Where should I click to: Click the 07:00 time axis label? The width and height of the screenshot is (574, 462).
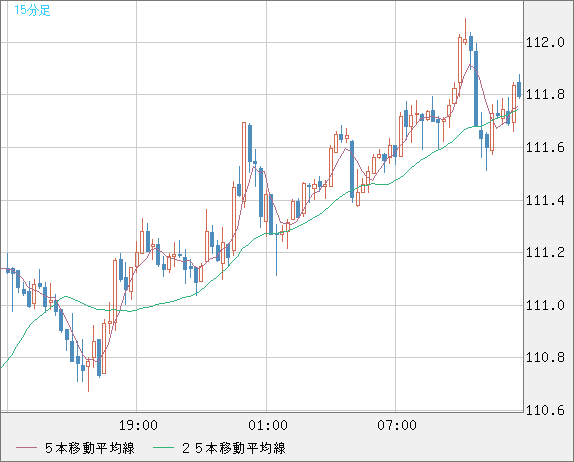[397, 425]
